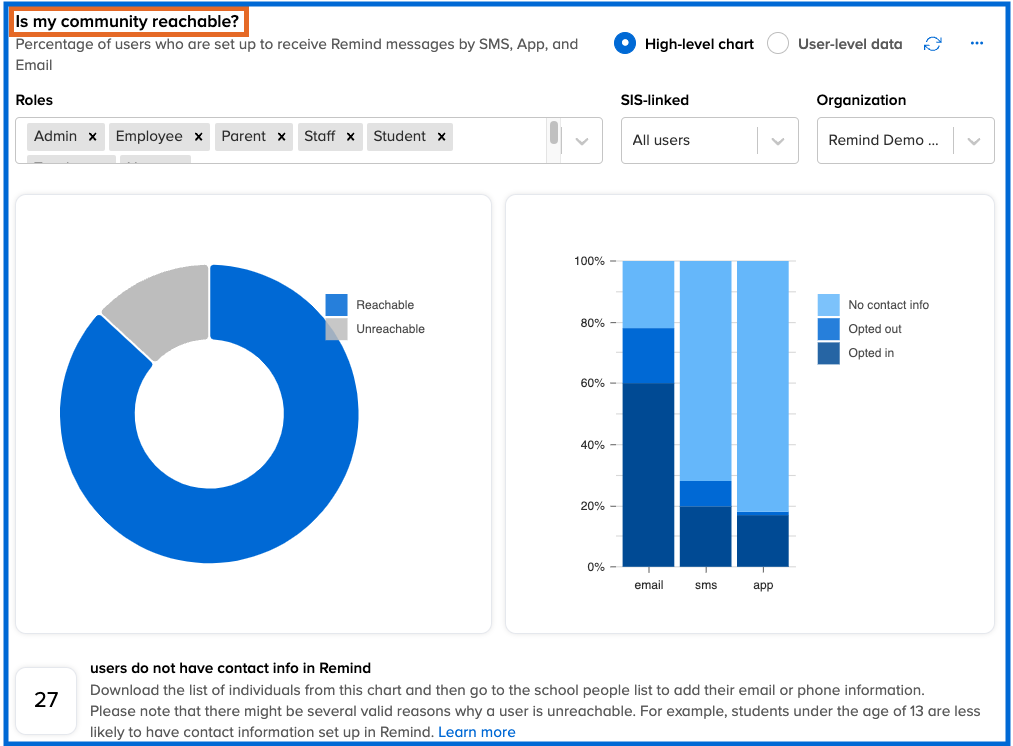Expand the Roles dropdown arrow
Screen dimensions: 1013x746
582,141
